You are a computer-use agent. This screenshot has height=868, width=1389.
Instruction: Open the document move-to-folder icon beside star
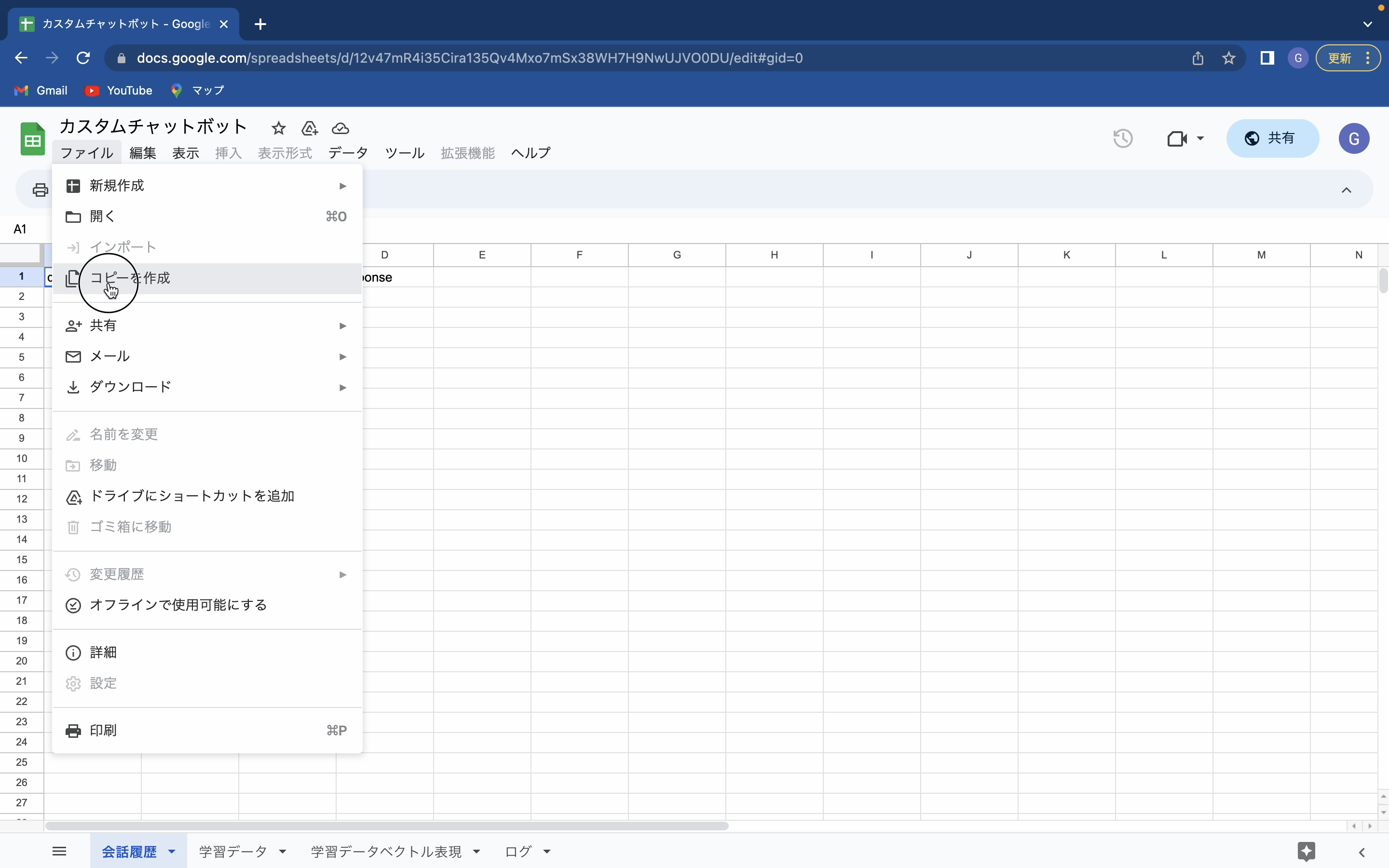[x=309, y=129]
